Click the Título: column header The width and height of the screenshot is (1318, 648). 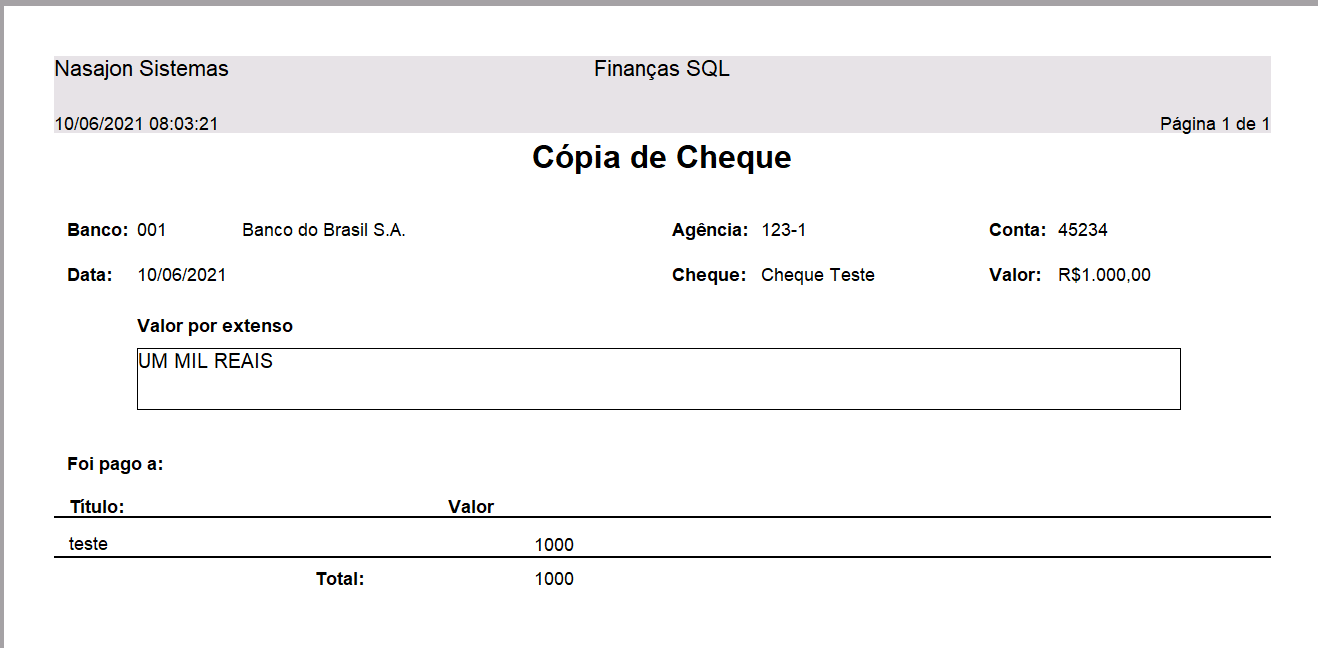[97, 507]
